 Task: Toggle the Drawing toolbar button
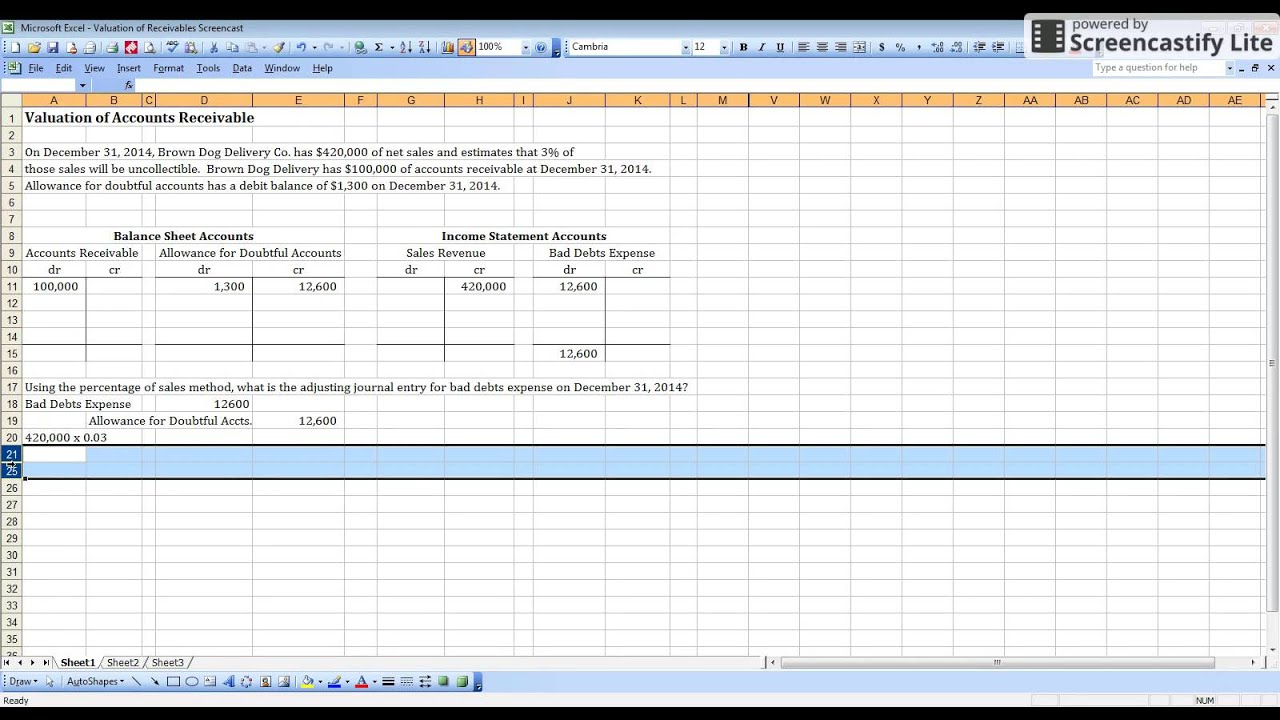(467, 47)
